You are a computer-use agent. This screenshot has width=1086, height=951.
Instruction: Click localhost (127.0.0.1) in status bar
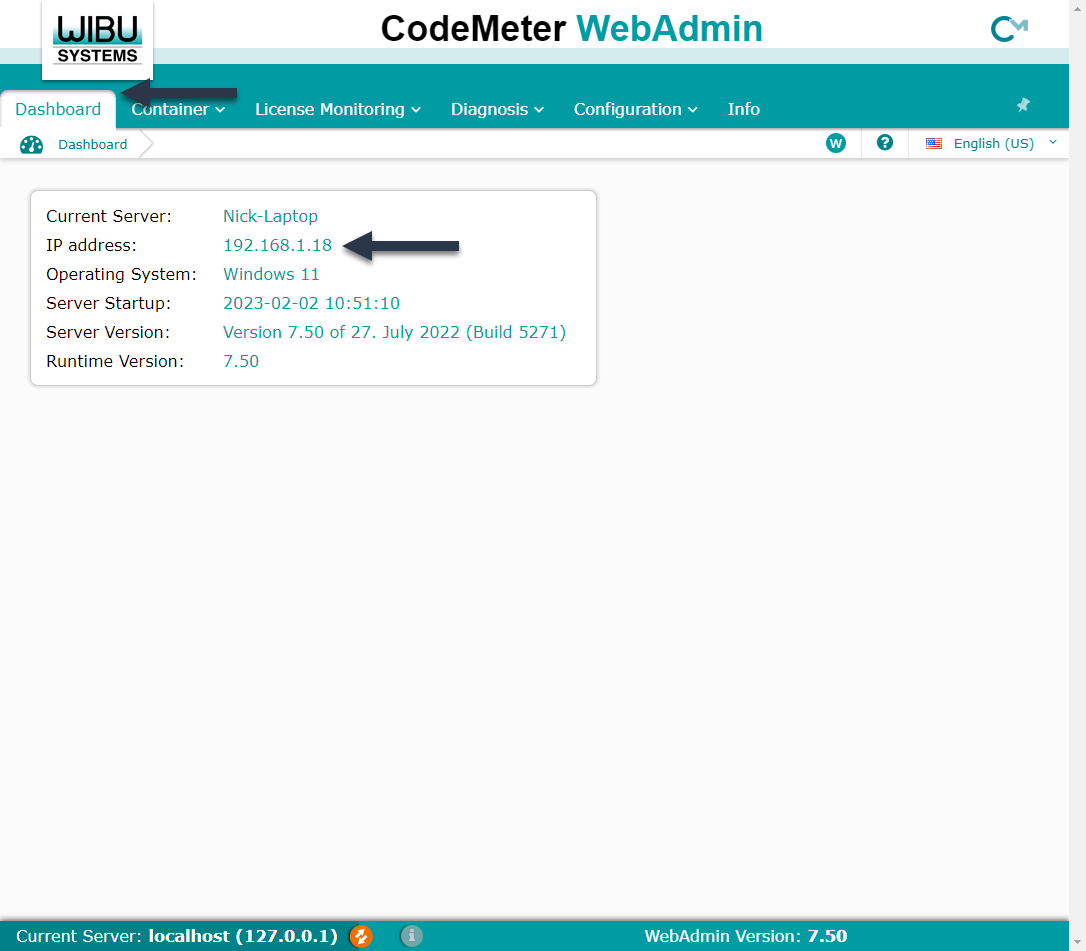243,936
